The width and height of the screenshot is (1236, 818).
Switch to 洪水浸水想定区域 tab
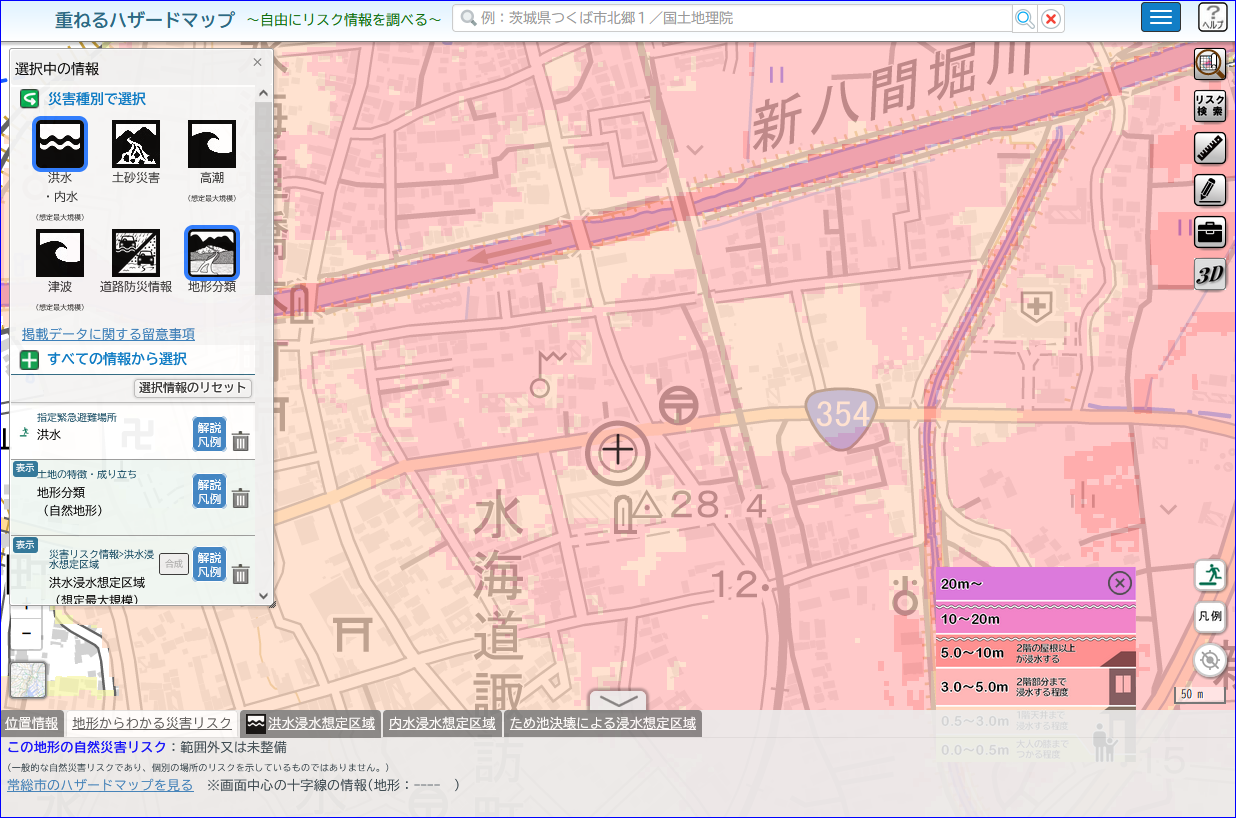(x=311, y=723)
